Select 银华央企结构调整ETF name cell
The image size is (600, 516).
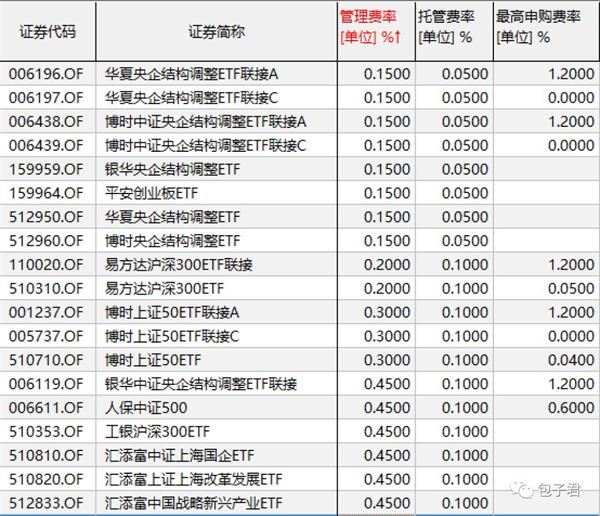(x=216, y=169)
